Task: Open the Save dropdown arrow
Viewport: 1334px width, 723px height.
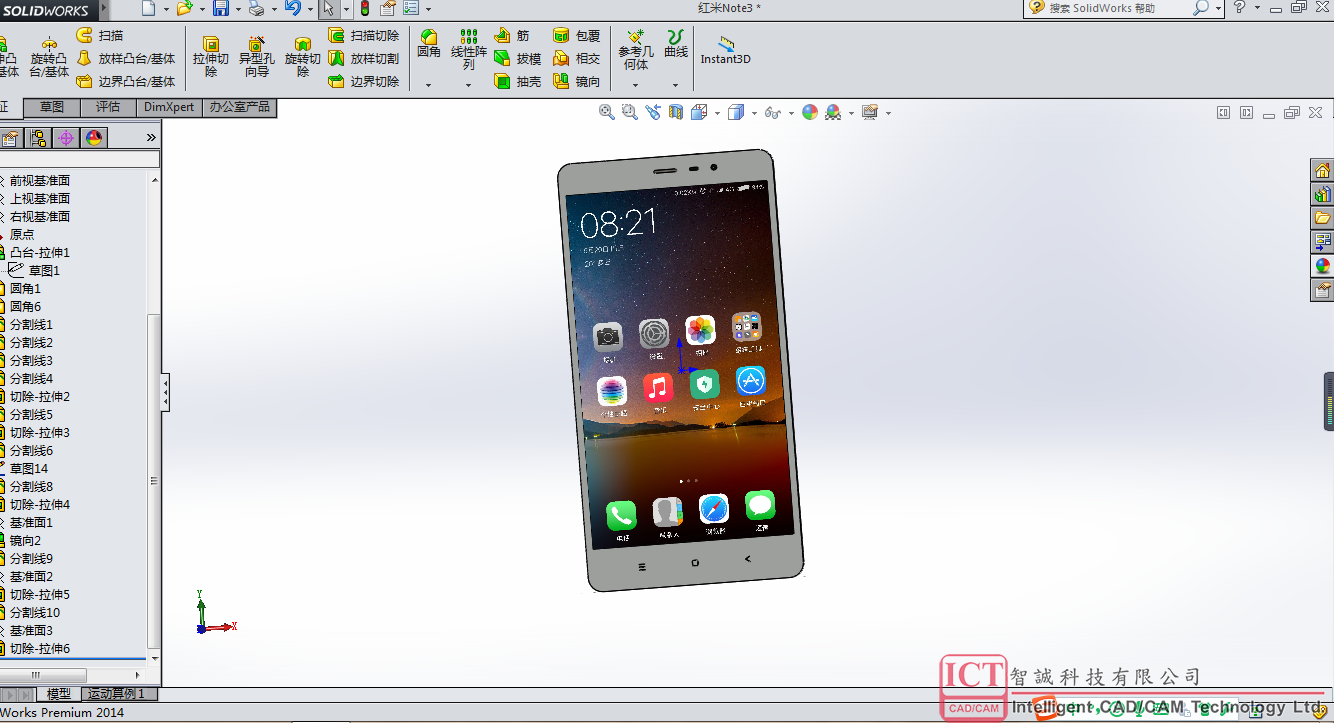Action: pyautogui.click(x=237, y=9)
